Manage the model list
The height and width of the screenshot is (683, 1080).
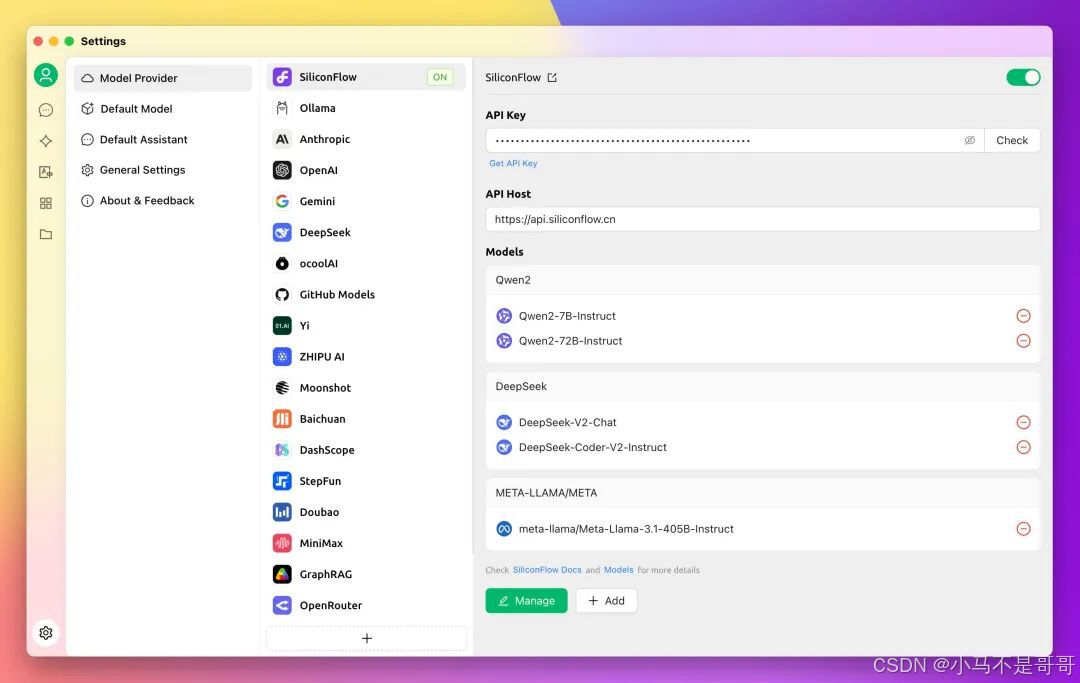(x=526, y=600)
